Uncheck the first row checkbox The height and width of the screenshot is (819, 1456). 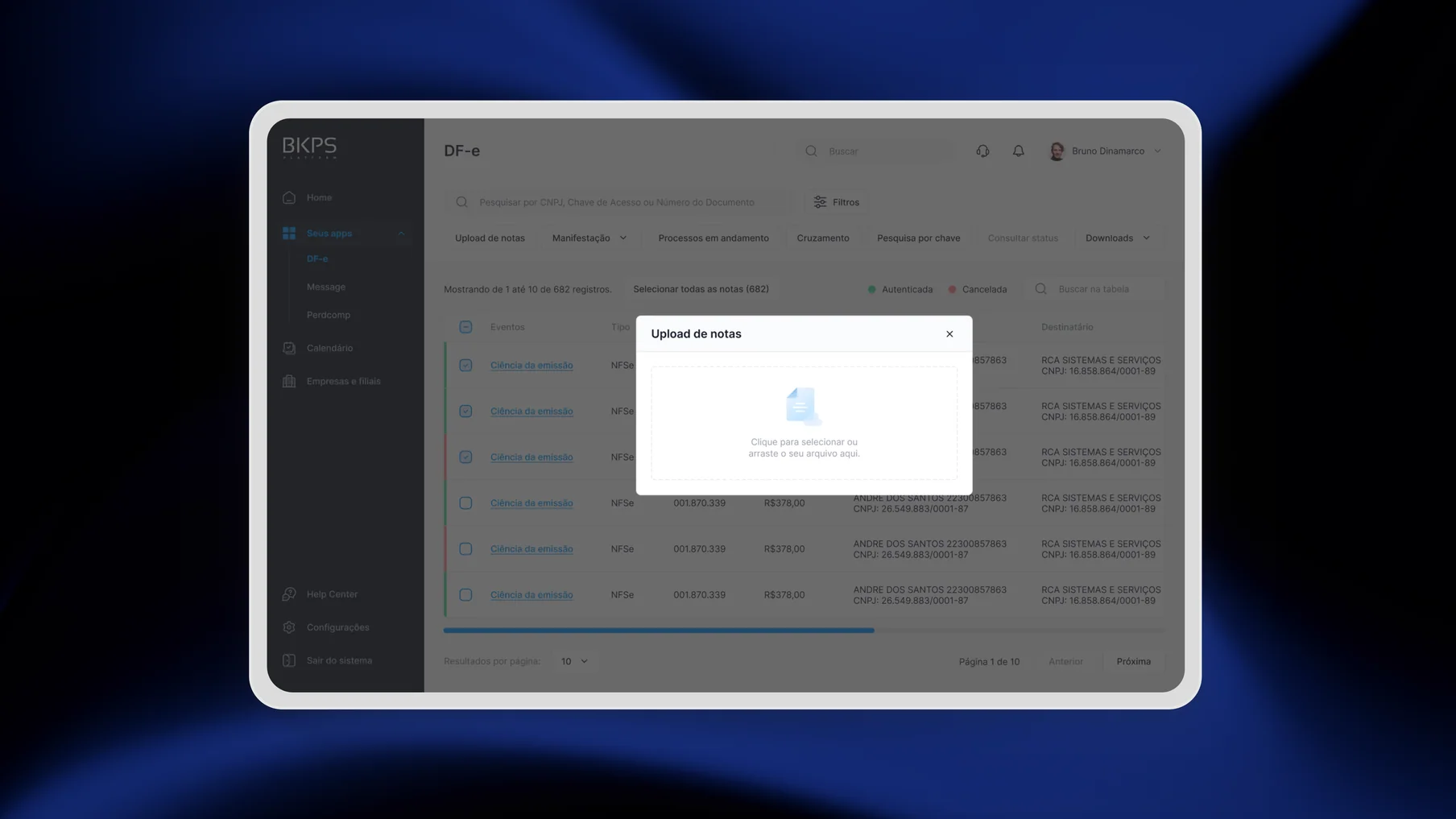465,366
